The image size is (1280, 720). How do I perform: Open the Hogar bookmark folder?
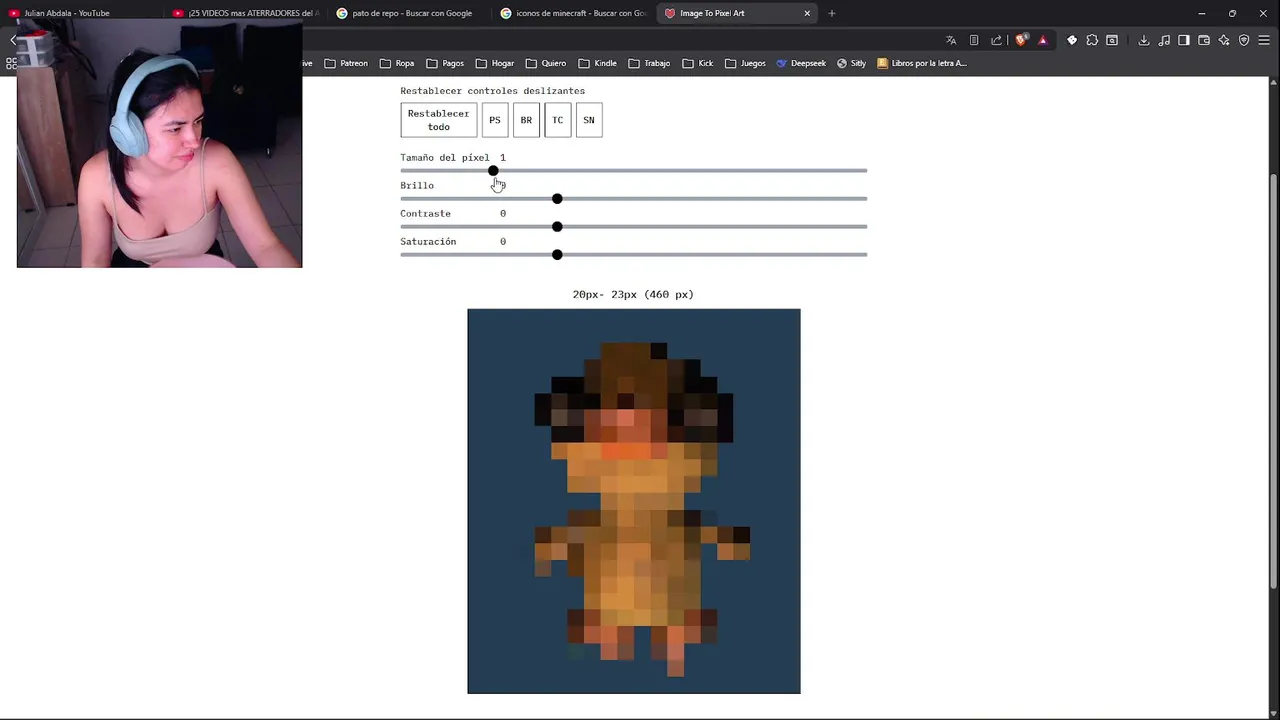(495, 63)
